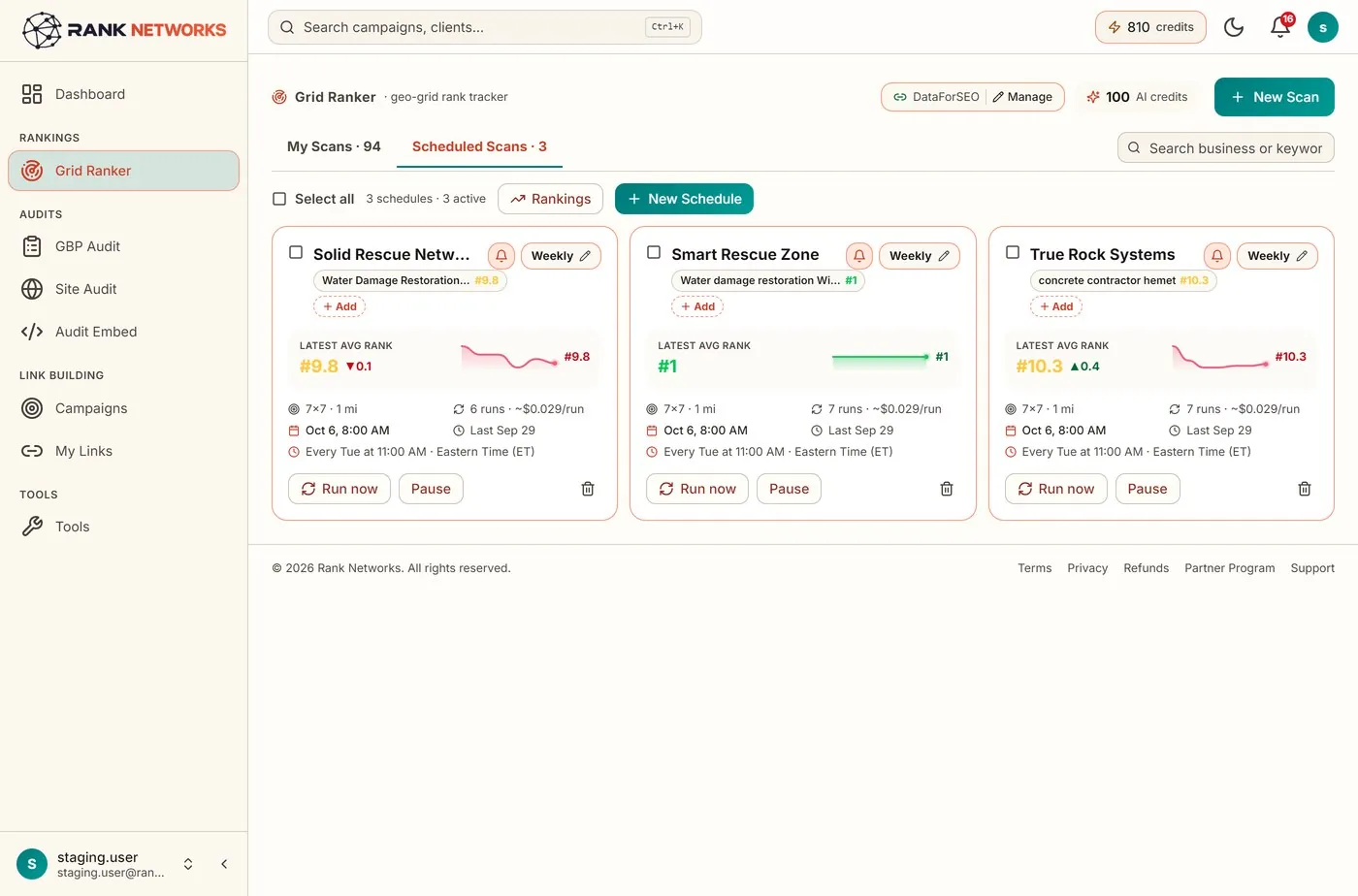
Task: Switch to My Scans tab
Action: point(334,146)
